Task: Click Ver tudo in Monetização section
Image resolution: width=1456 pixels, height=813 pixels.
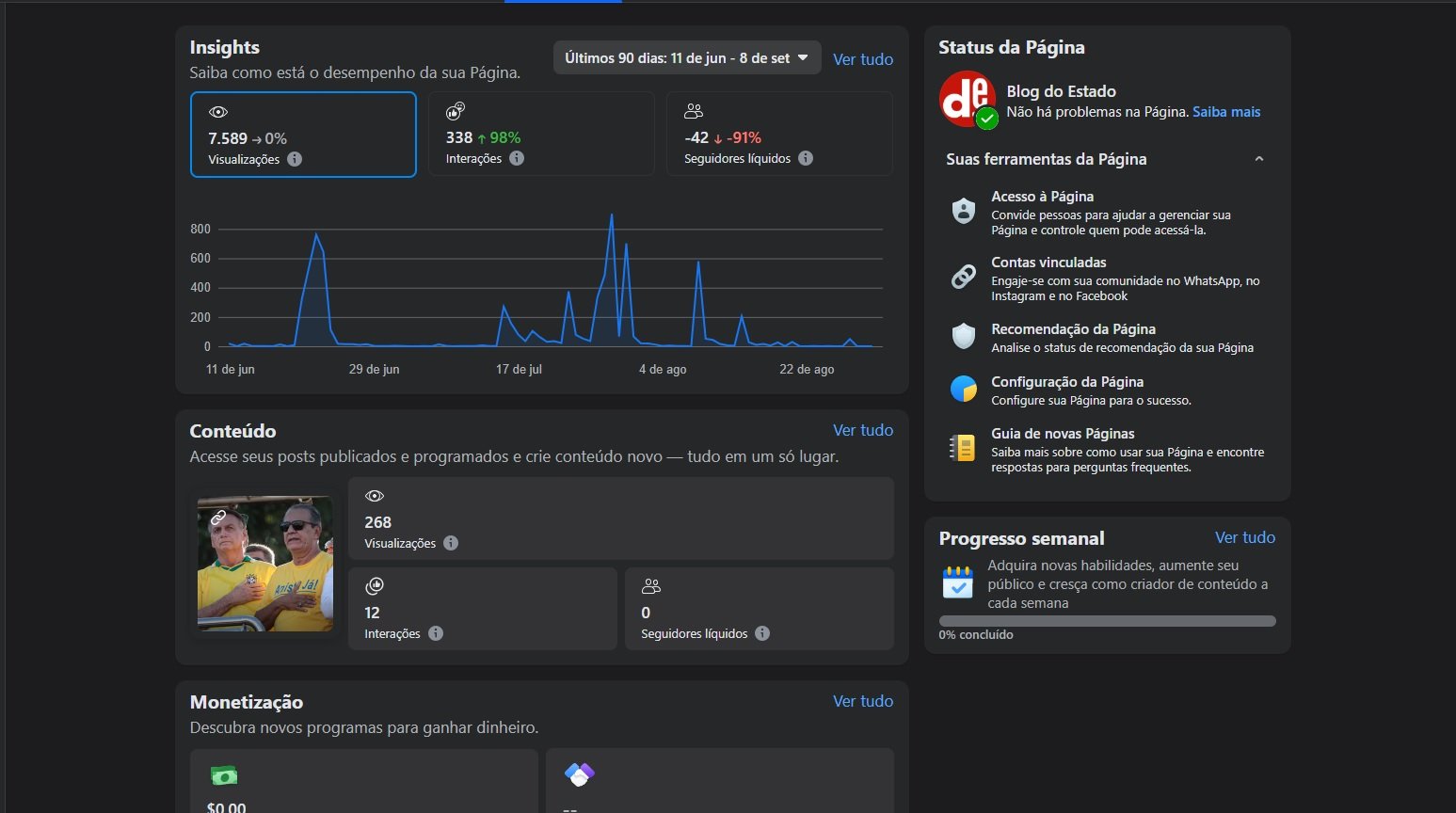Action: point(862,701)
